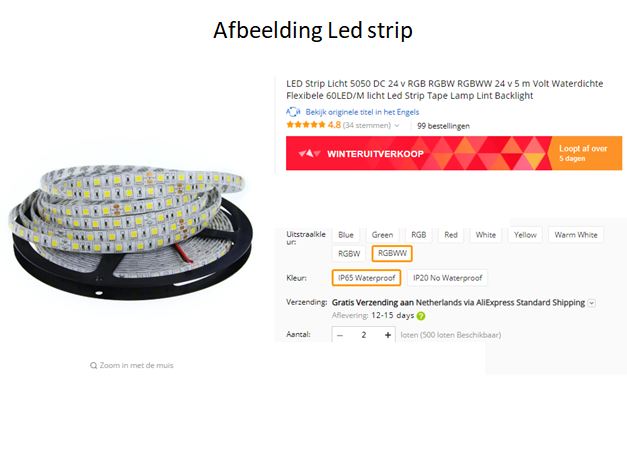Click the plus icon to increase quantity
Image resolution: width=627 pixels, height=469 pixels.
[x=387, y=335]
